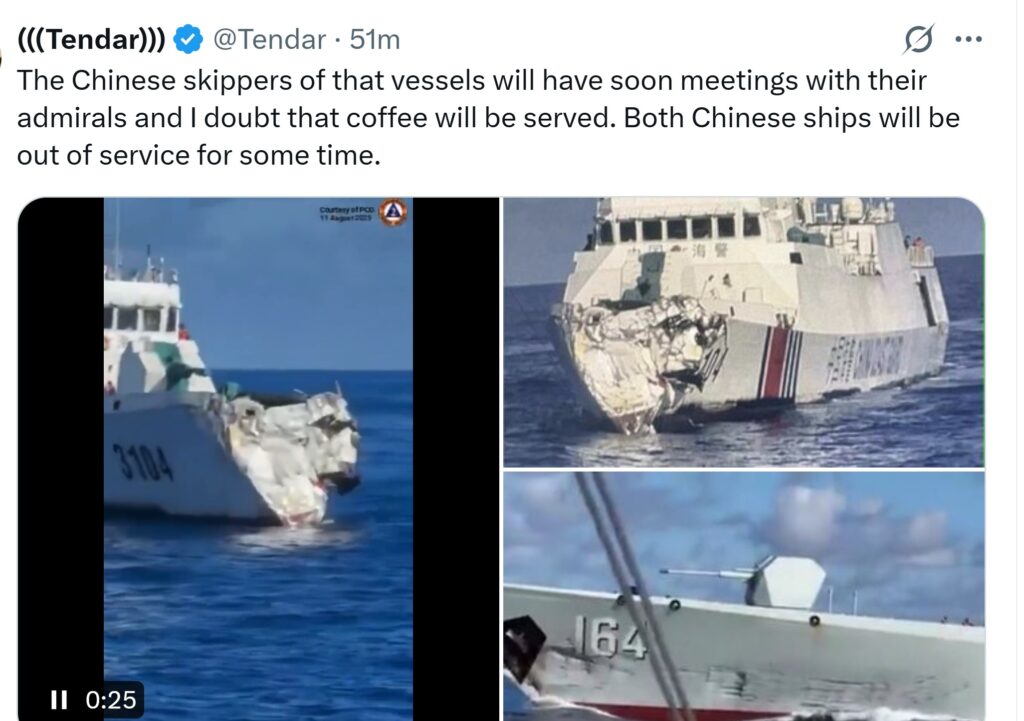This screenshot has width=1024, height=721.
Task: Open the (((Tendar))) display name profile
Action: tap(90, 40)
